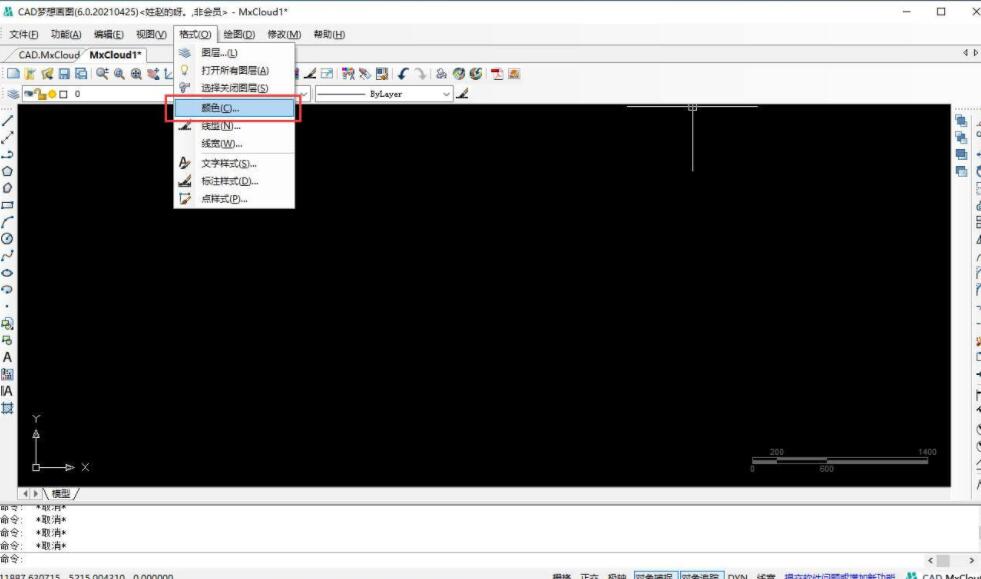This screenshot has height=579, width=981.
Task: Toggle 对象捕捉 object snap mode
Action: point(655,577)
